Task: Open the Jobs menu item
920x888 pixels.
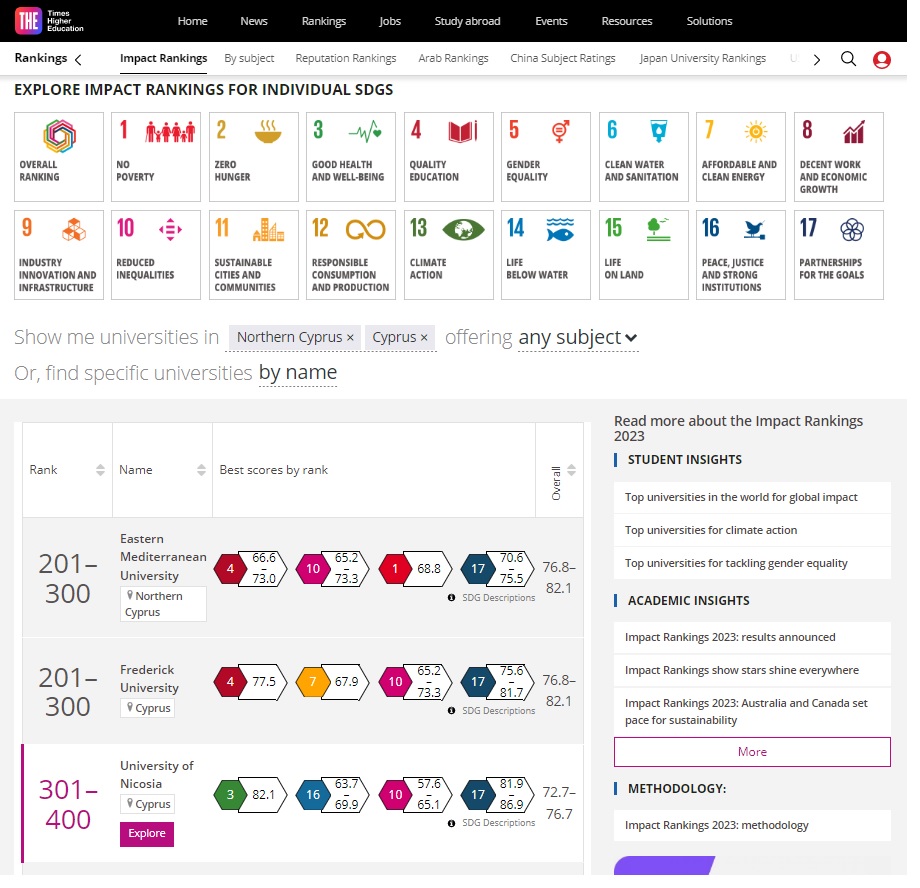Action: coord(390,21)
